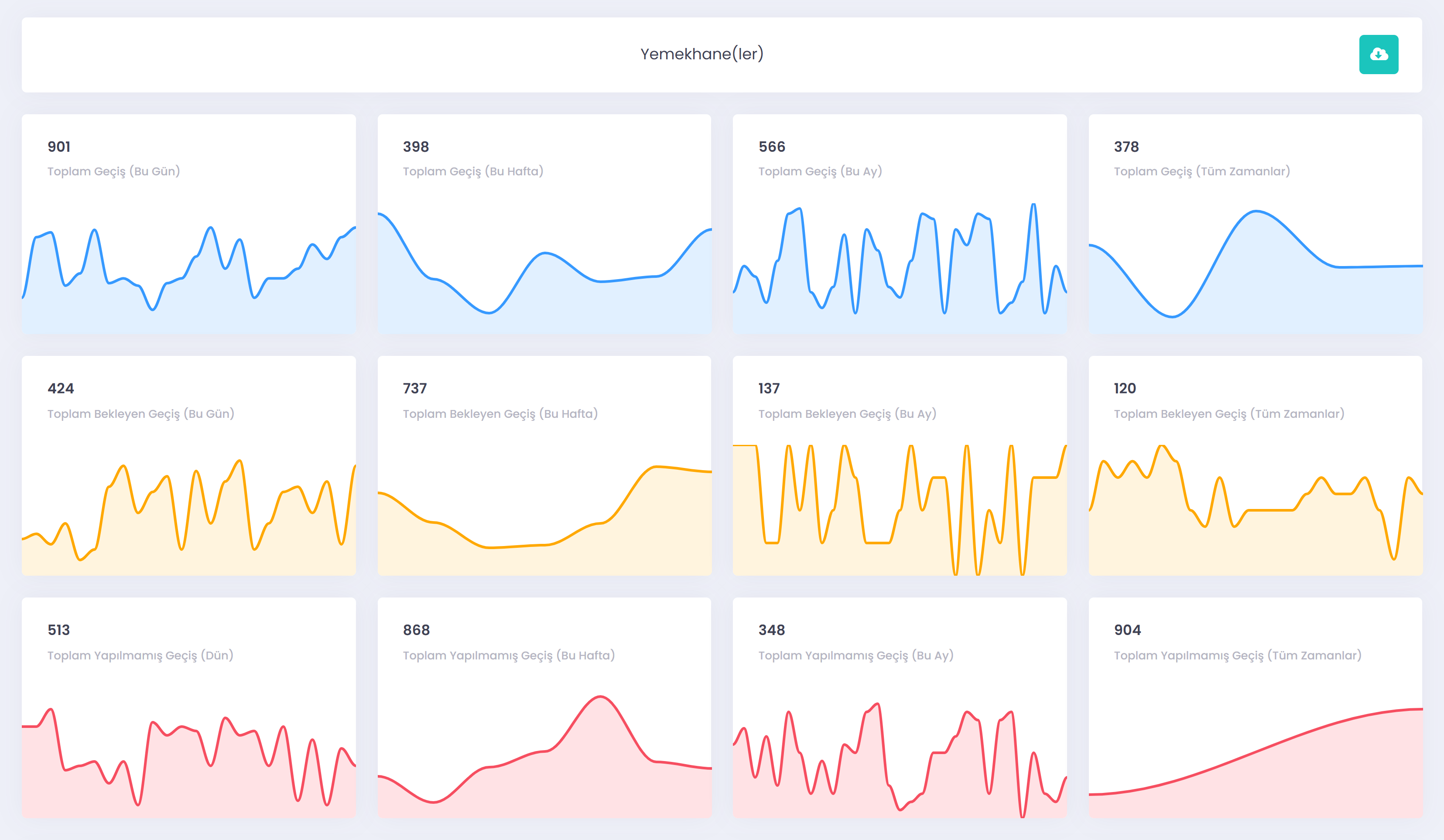Screen dimensions: 1444x840
Task: Select the Toplam Yapılmamış Geçiş (Bu Ay) label
Action: pos(856,656)
